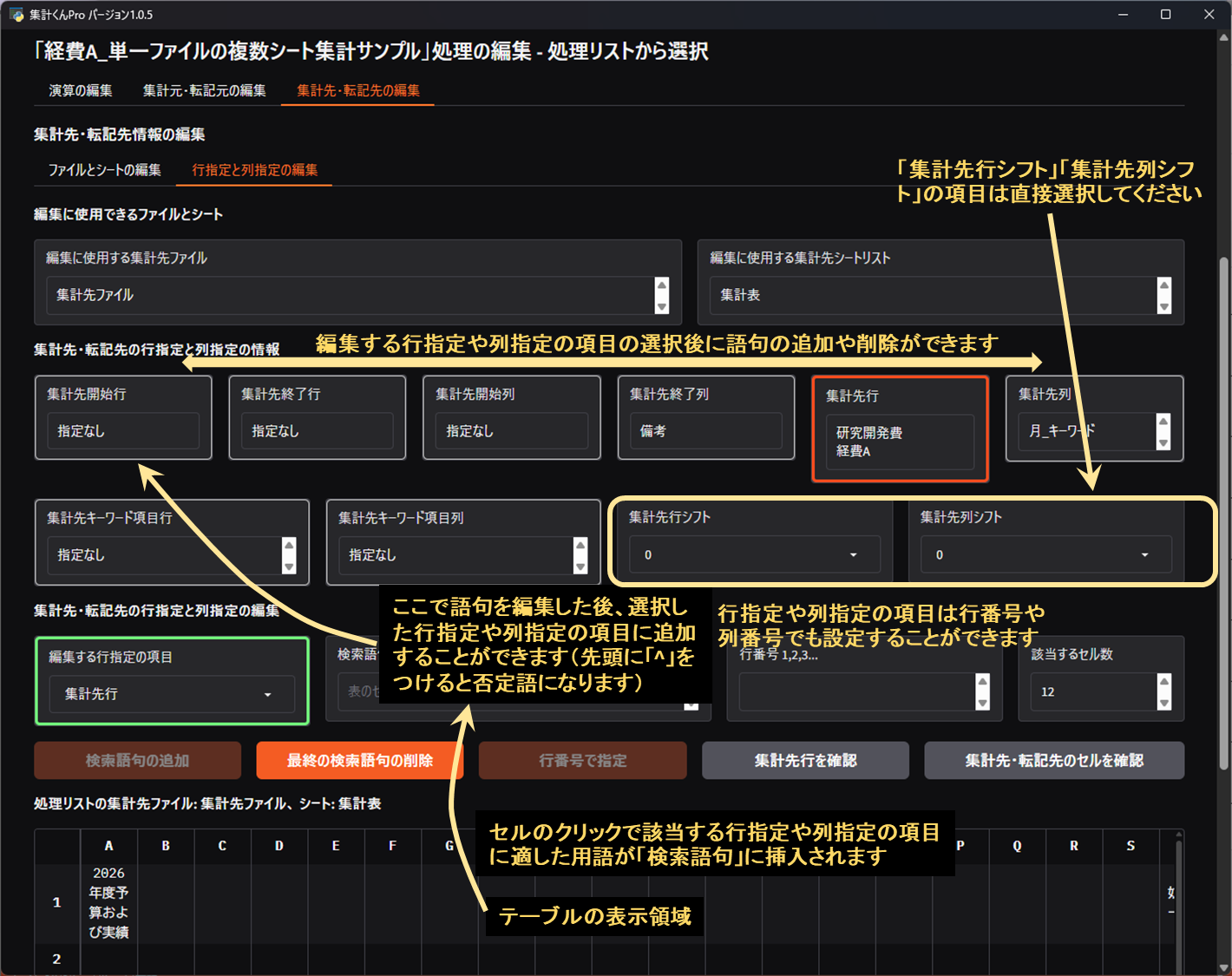1232x976 pixels.
Task: Click column header R in table
Action: click(1074, 846)
